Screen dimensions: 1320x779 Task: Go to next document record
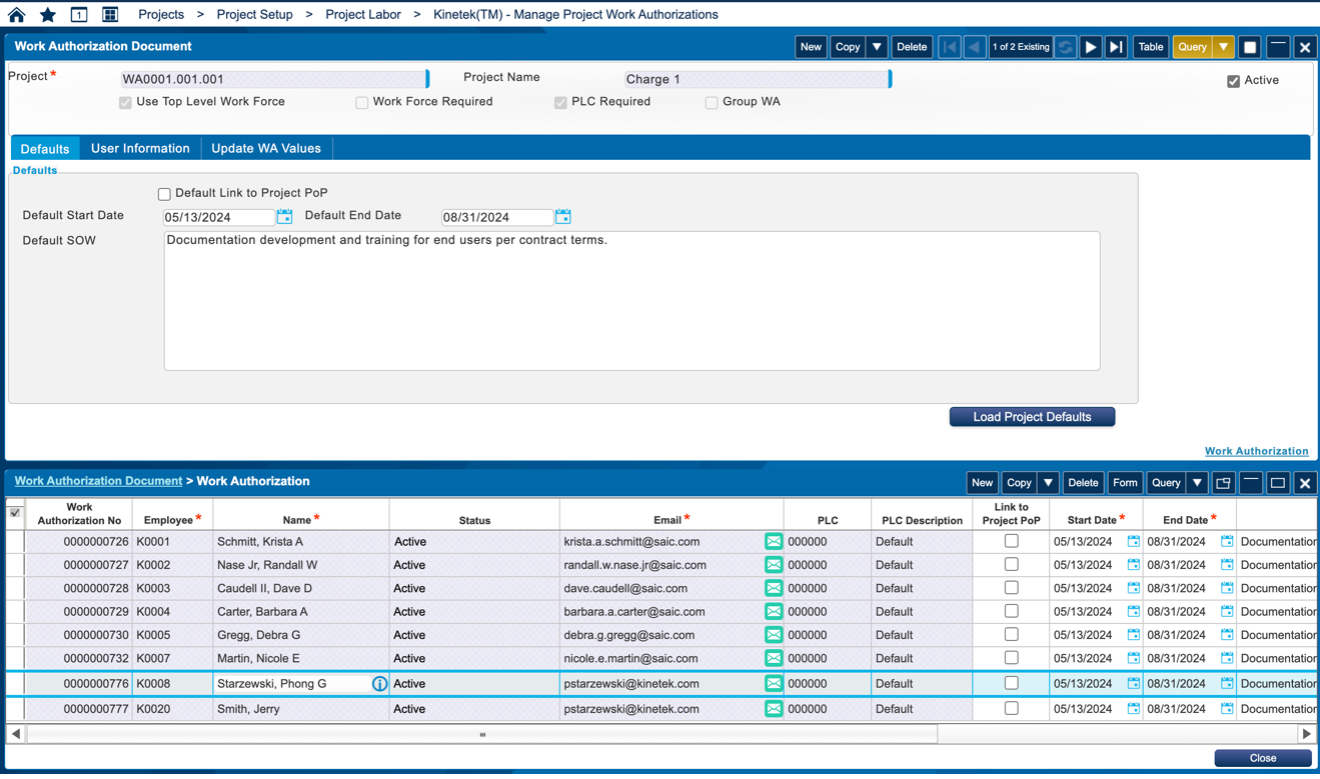pyautogui.click(x=1091, y=47)
